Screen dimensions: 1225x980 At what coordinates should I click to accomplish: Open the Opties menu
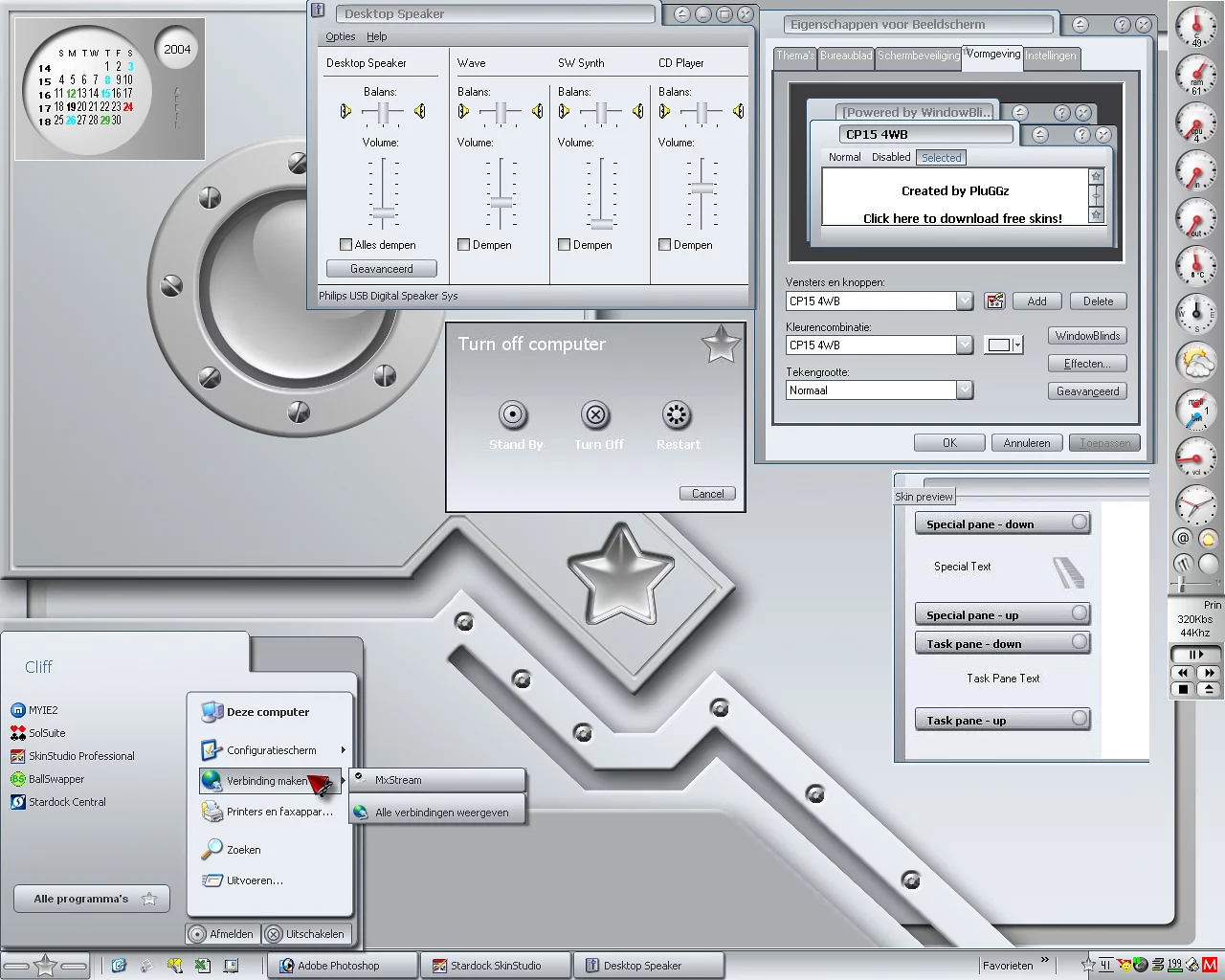tap(340, 36)
